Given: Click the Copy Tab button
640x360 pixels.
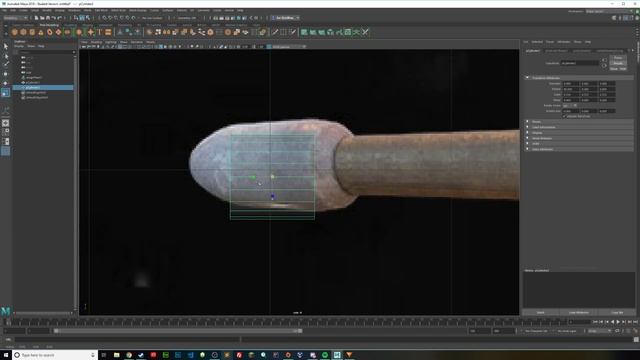Looking at the screenshot, I should coord(617,313).
